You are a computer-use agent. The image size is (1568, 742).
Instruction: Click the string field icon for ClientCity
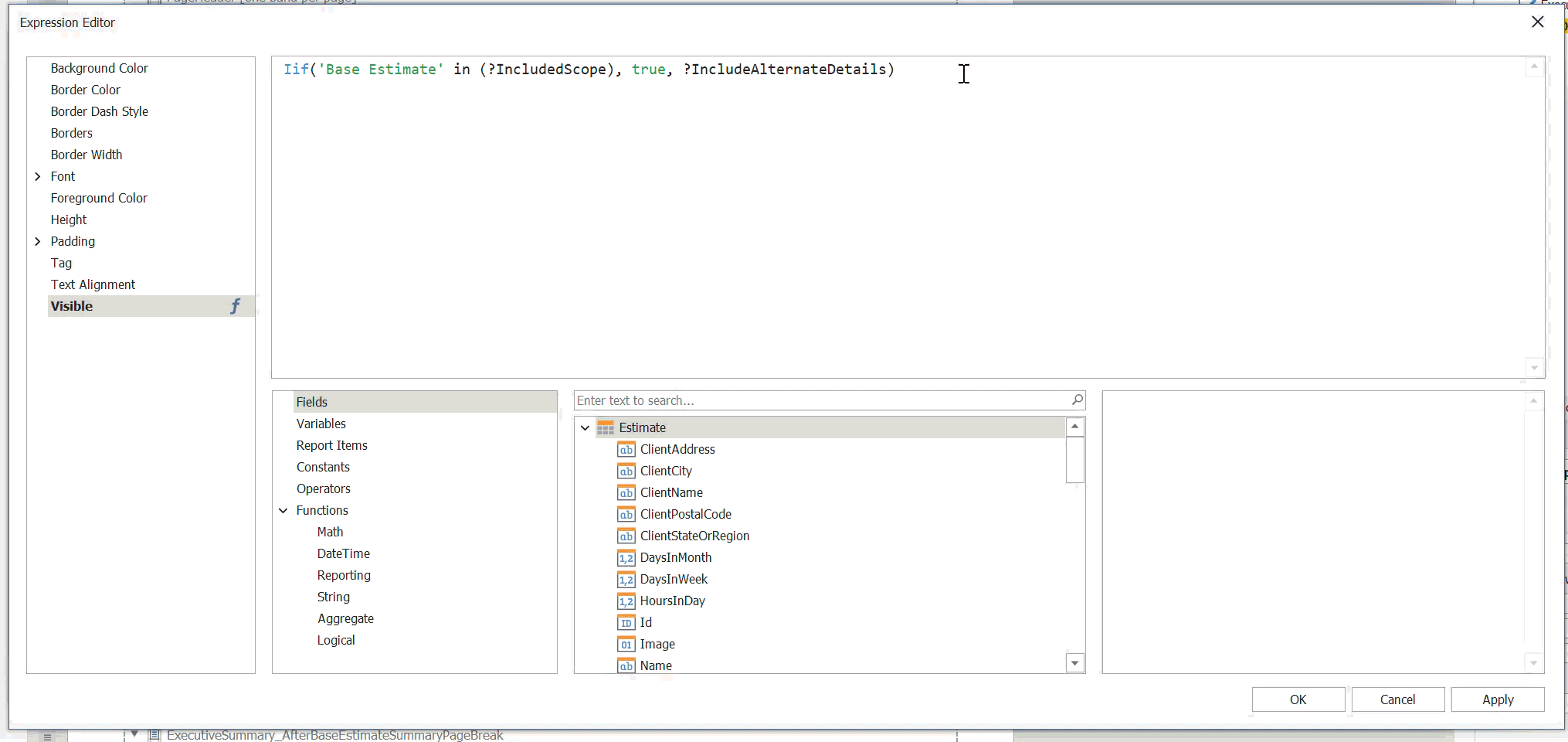click(x=626, y=471)
